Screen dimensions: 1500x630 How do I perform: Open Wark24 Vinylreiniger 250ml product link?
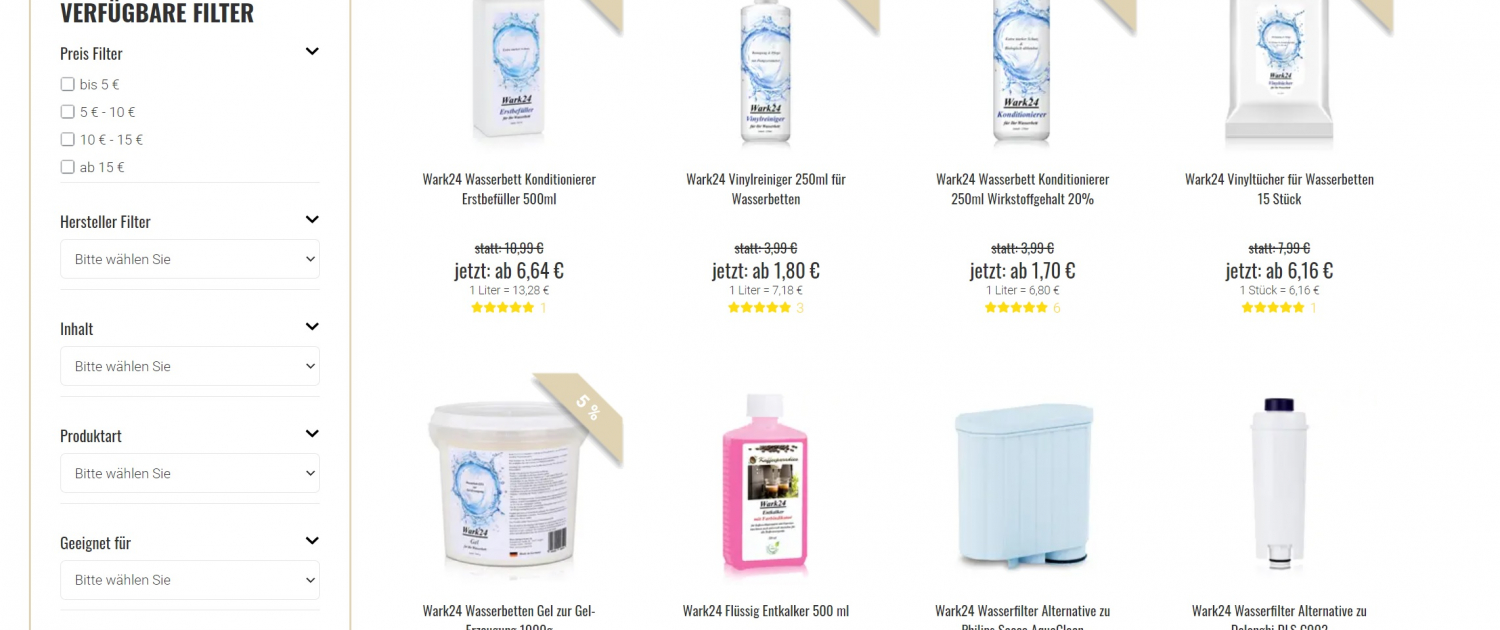(766, 189)
